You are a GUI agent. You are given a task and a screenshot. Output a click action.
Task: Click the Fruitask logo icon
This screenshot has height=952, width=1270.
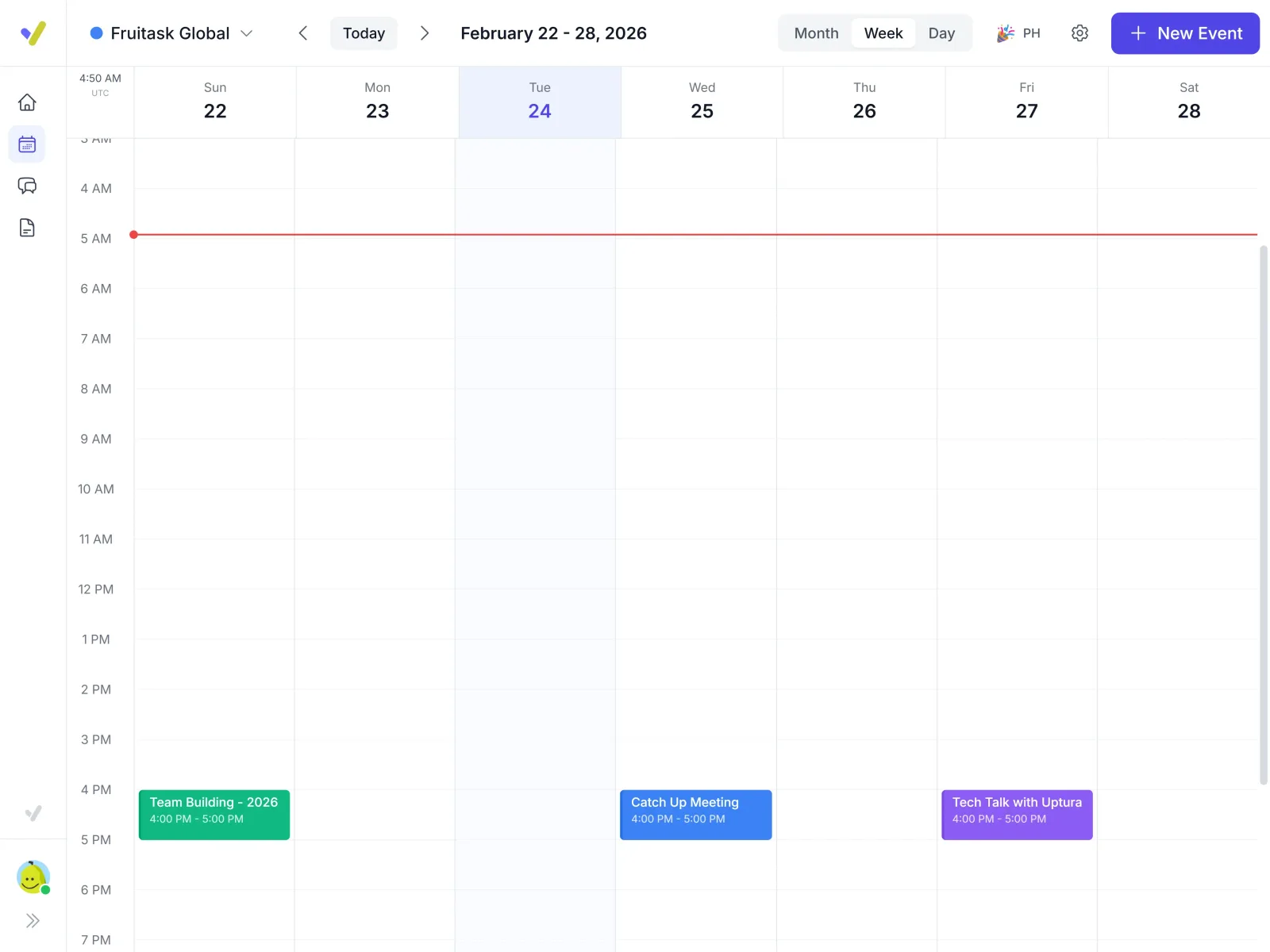(x=33, y=33)
